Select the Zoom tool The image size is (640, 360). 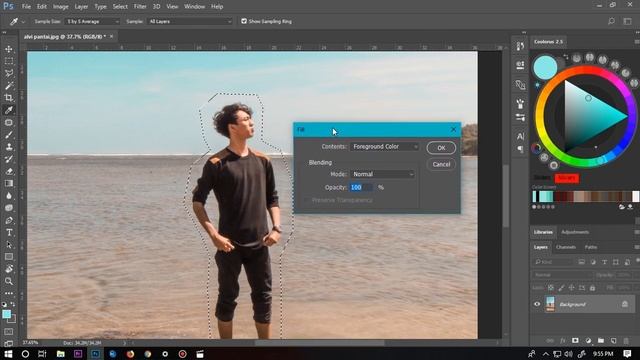tap(9, 281)
